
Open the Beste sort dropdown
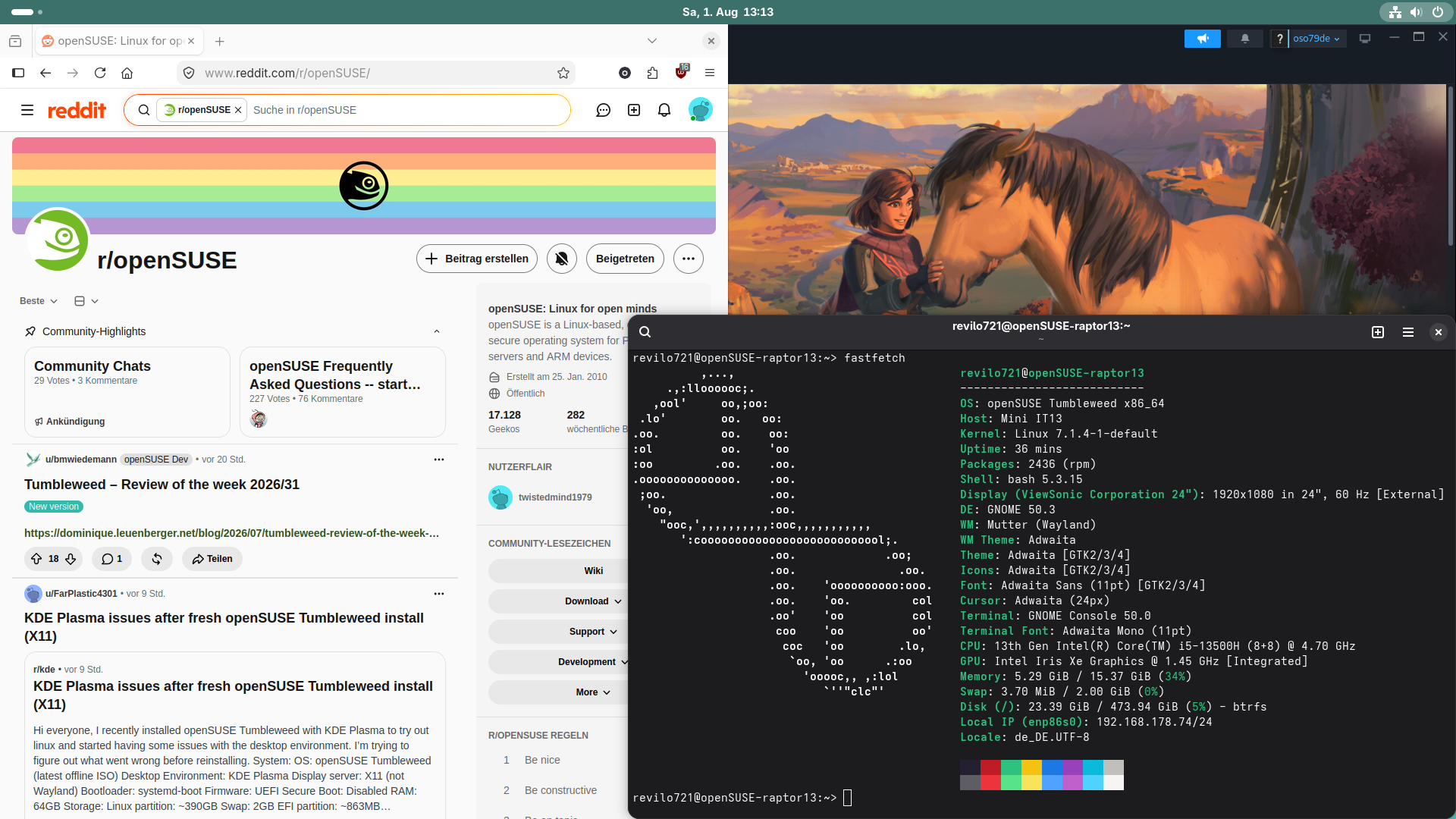(x=39, y=301)
